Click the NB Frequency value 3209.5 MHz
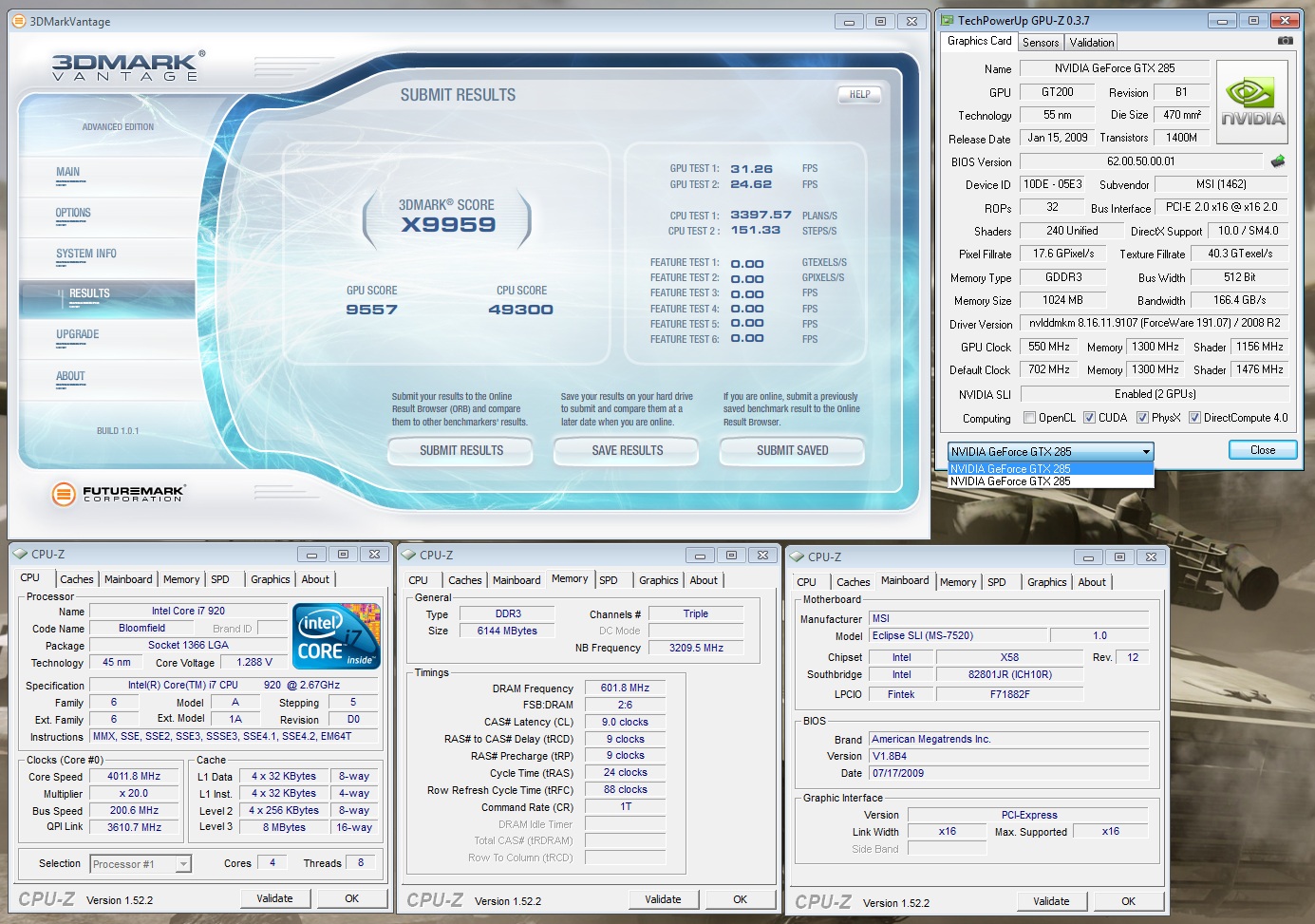Screen dimensions: 1315x924 tap(696, 648)
